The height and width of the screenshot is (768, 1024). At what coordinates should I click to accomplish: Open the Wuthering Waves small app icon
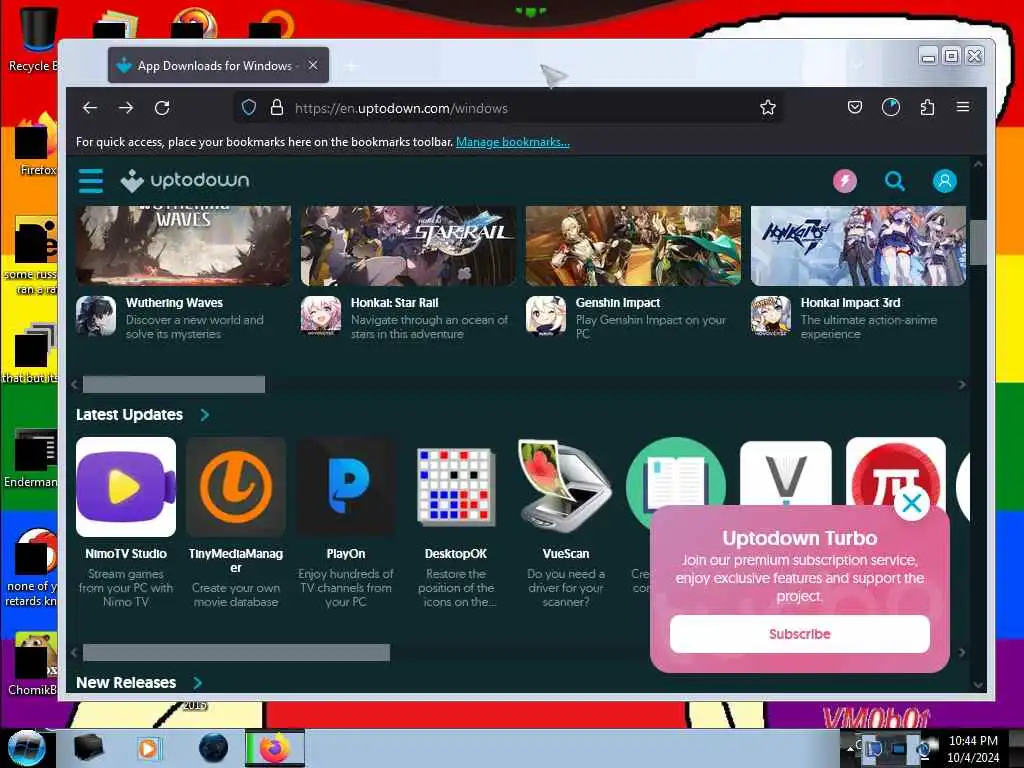pyautogui.click(x=96, y=316)
